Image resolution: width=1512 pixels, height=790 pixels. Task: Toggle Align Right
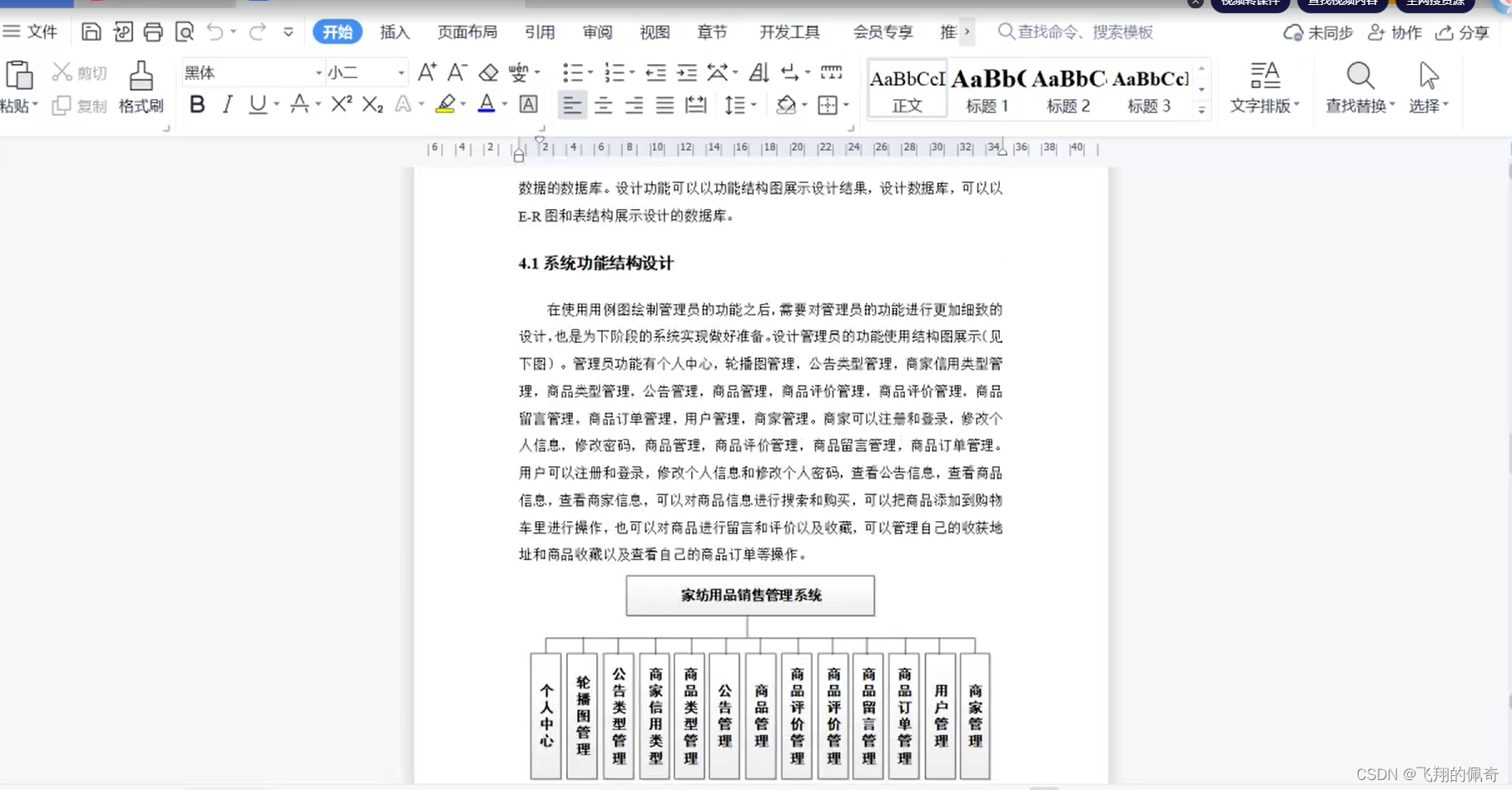[634, 105]
